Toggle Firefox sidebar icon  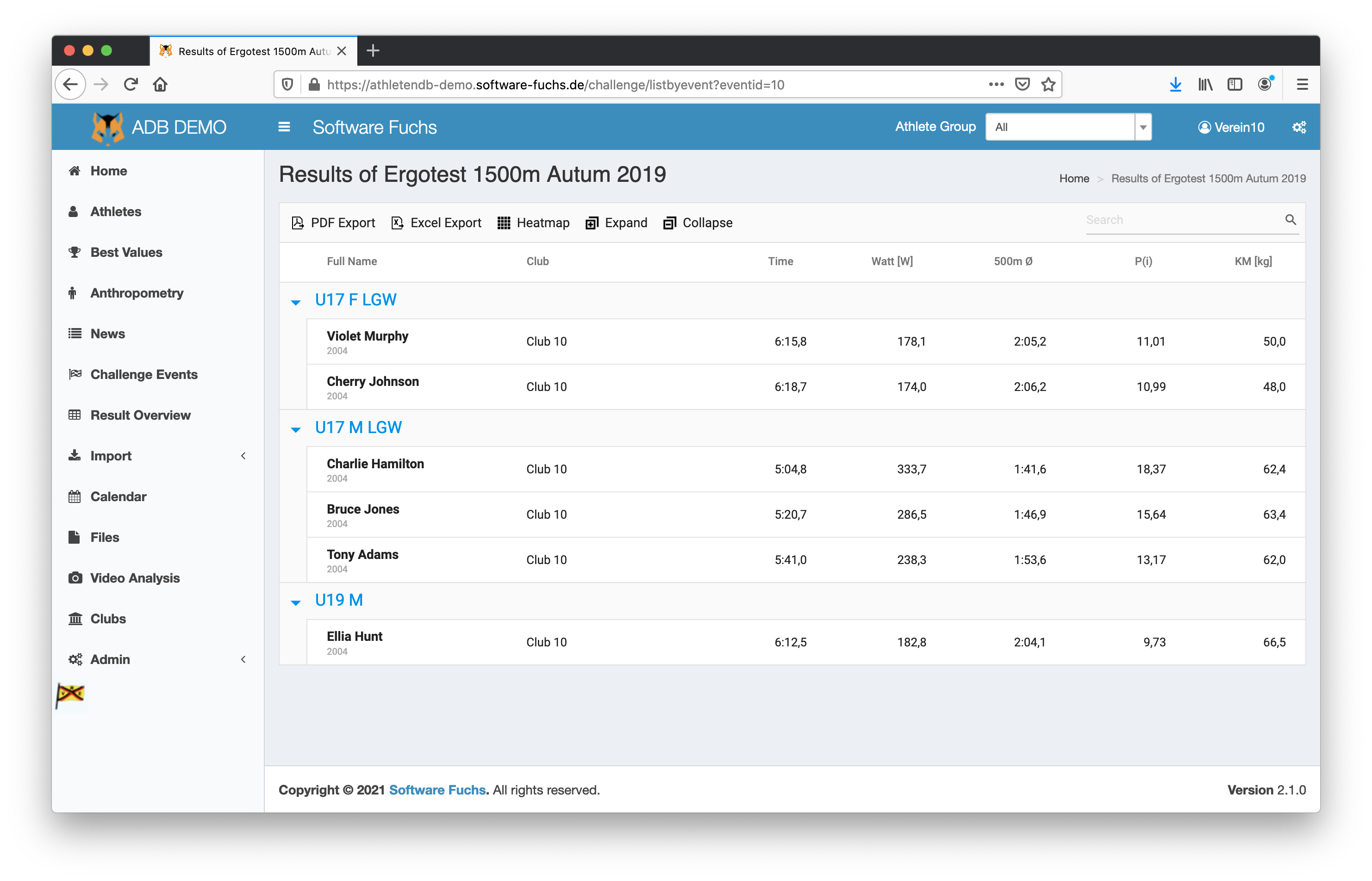coord(1235,85)
